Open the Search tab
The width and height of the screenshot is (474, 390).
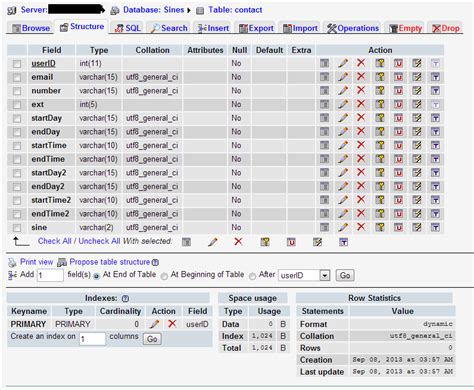coord(169,28)
